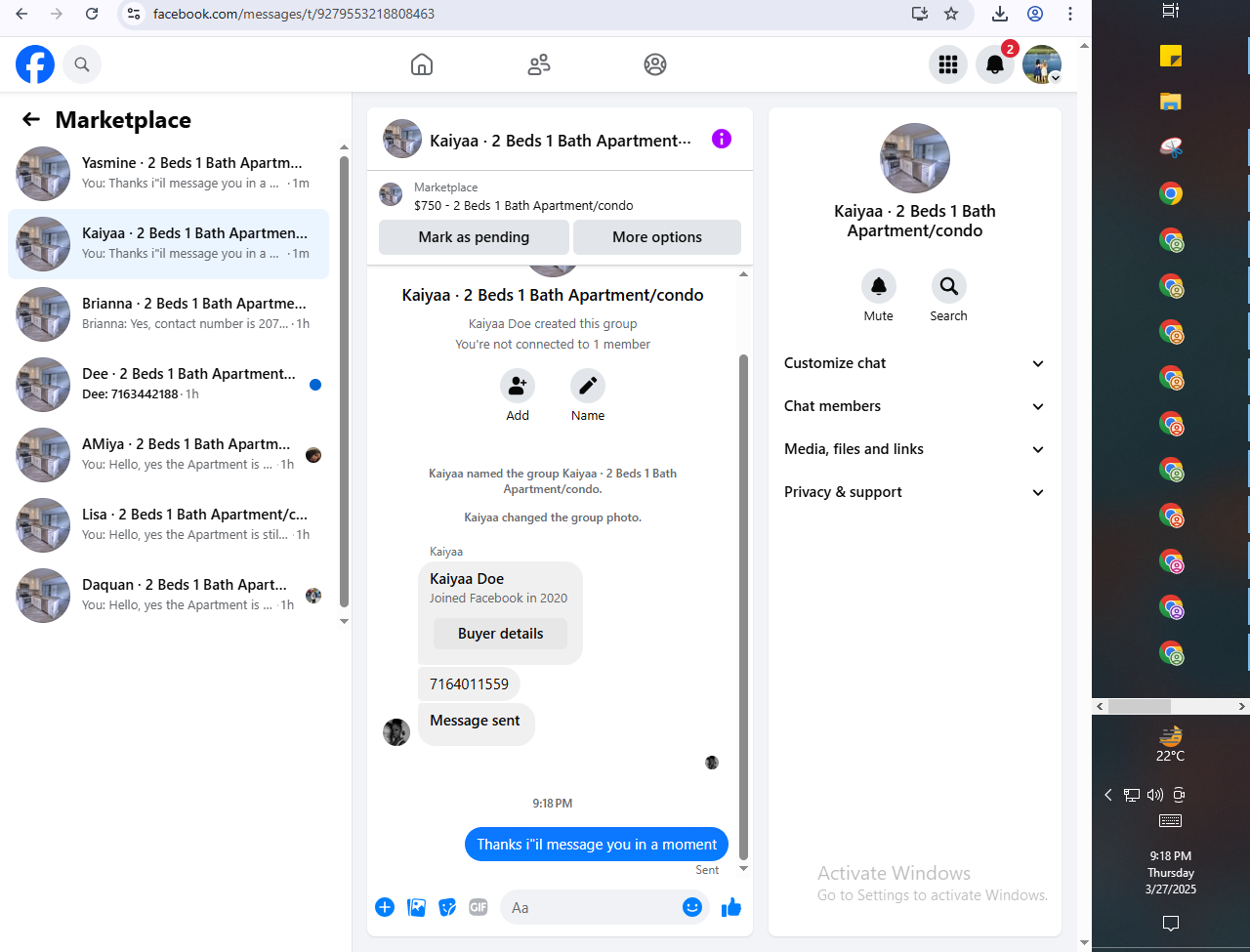Click the chat messages scrollbar
Image resolution: width=1250 pixels, height=952 pixels.
point(743,605)
